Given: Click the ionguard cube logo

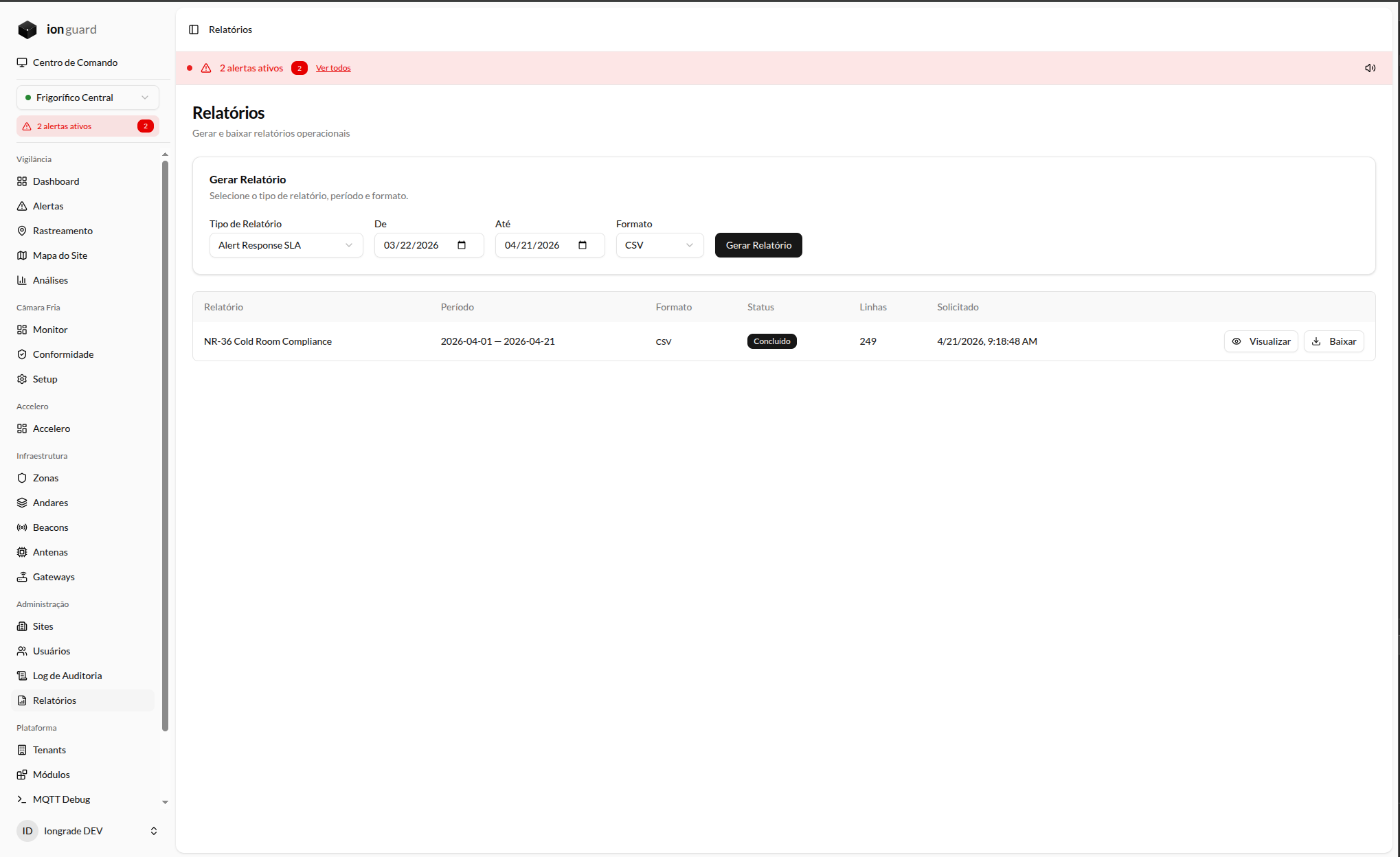Looking at the screenshot, I should click(x=27, y=30).
